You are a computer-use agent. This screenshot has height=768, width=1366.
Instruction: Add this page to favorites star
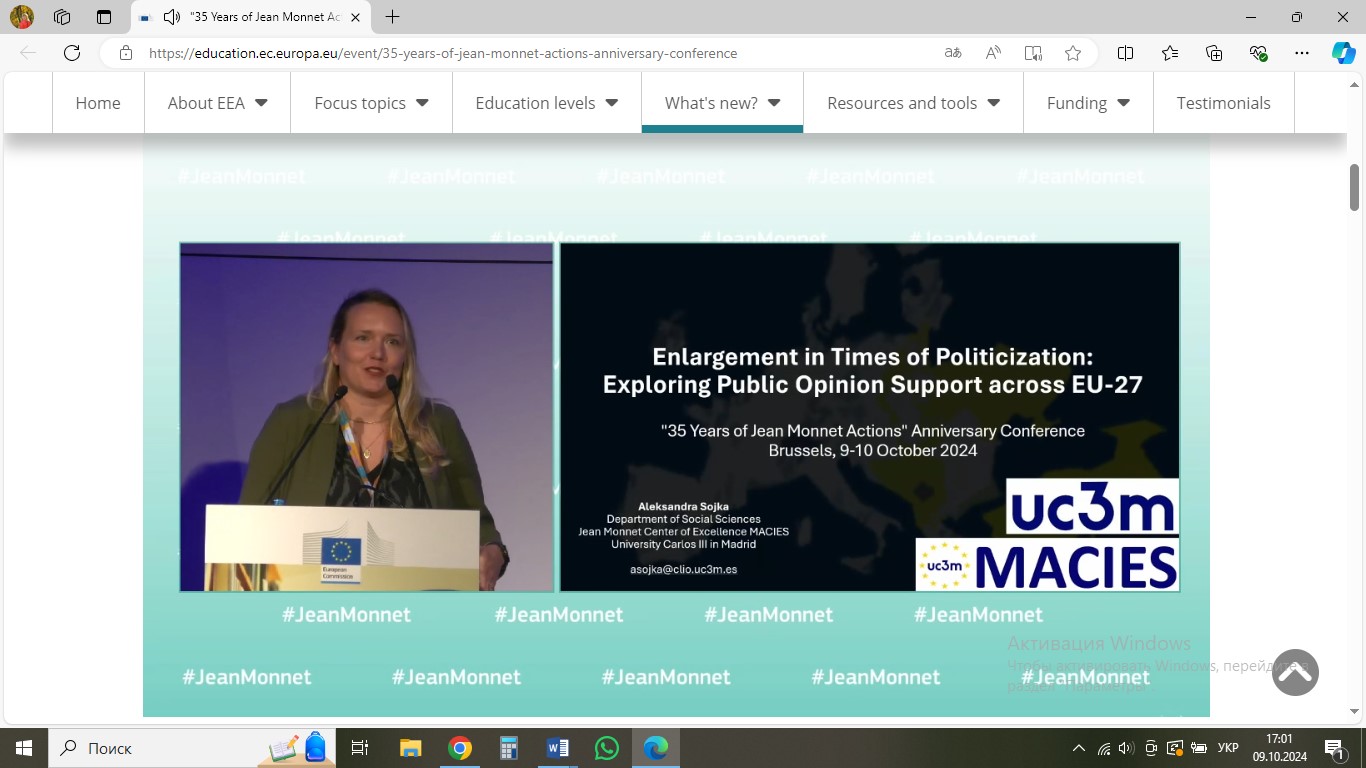click(x=1073, y=53)
